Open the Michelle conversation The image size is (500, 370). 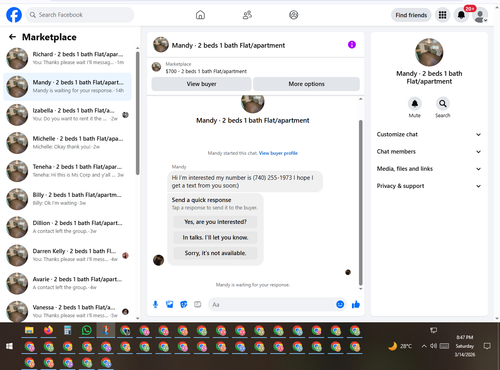click(x=67, y=143)
